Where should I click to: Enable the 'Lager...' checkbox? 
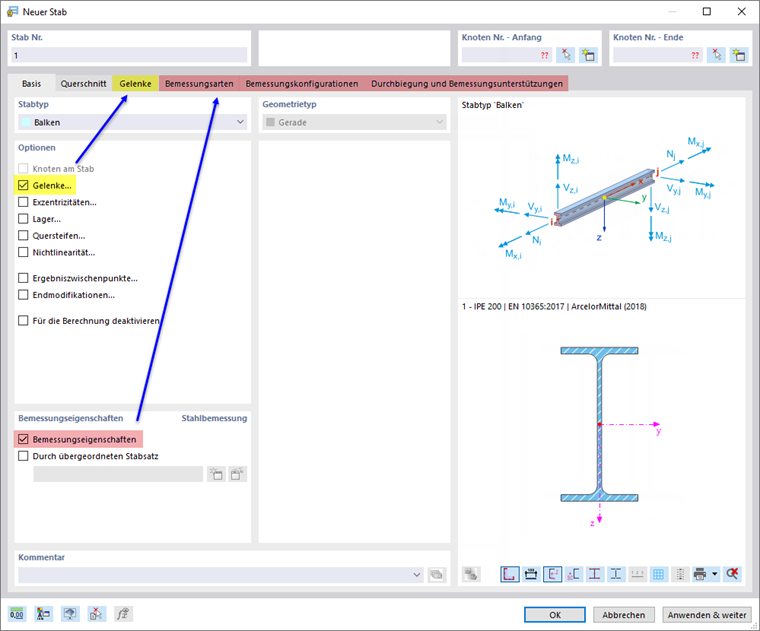click(x=23, y=219)
